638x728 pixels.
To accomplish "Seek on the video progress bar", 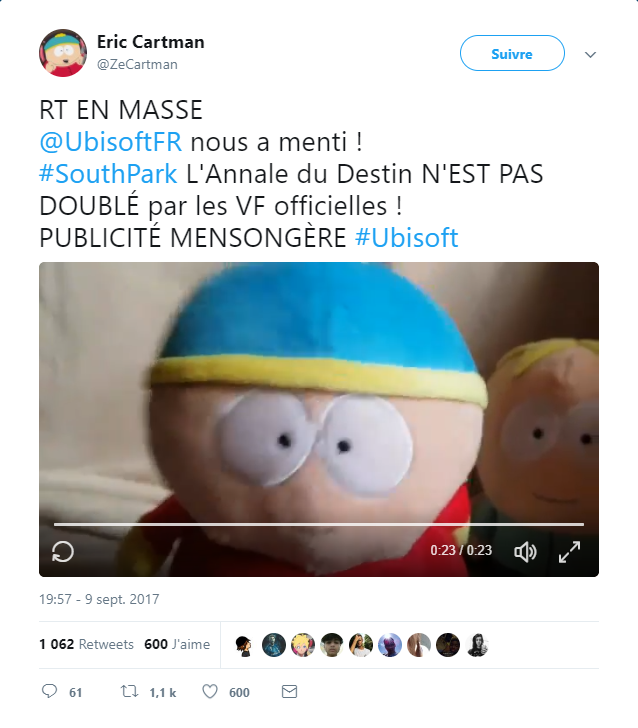I will [x=319, y=524].
